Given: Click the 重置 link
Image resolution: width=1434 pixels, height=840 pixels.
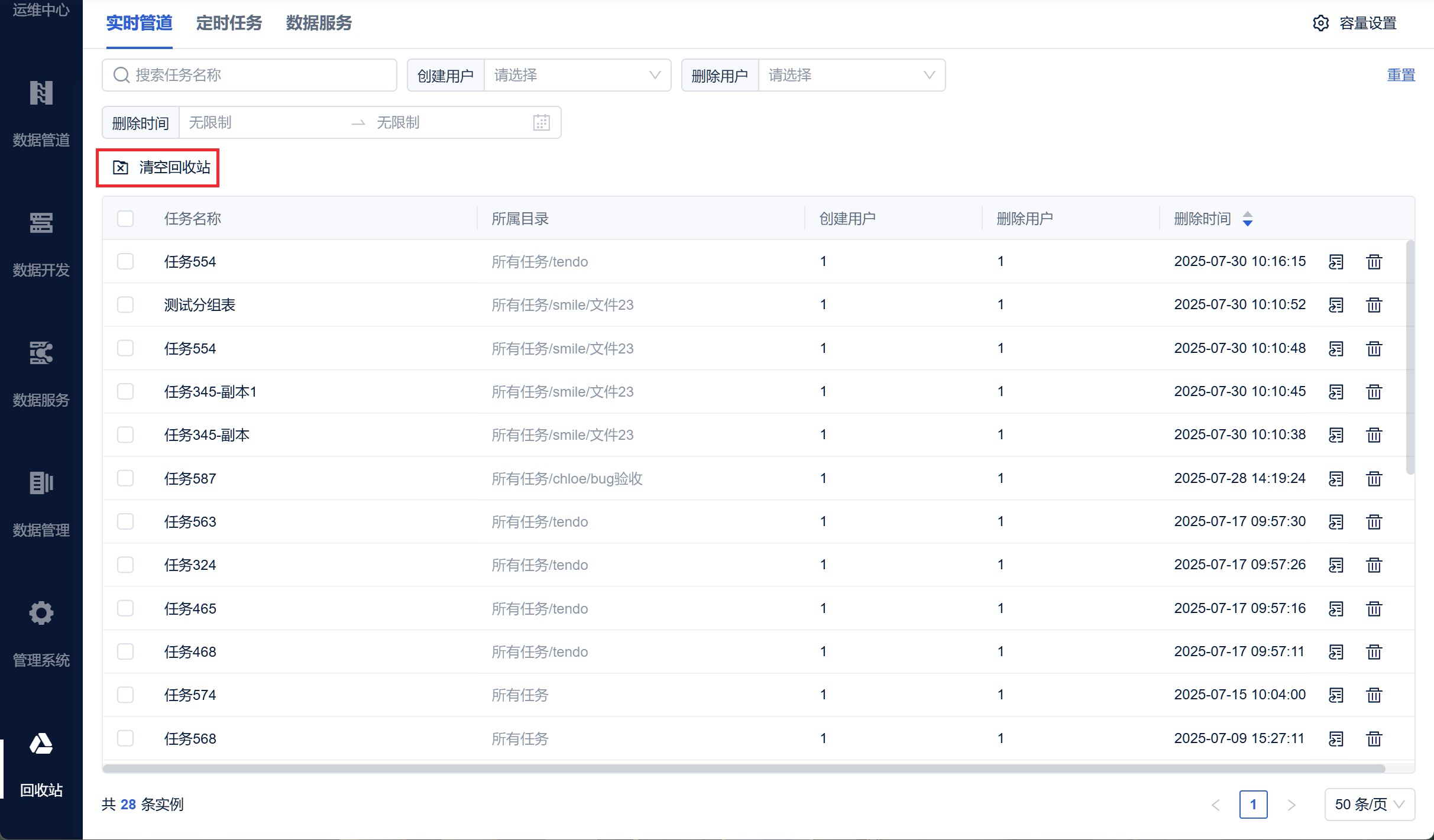Looking at the screenshot, I should point(1400,75).
